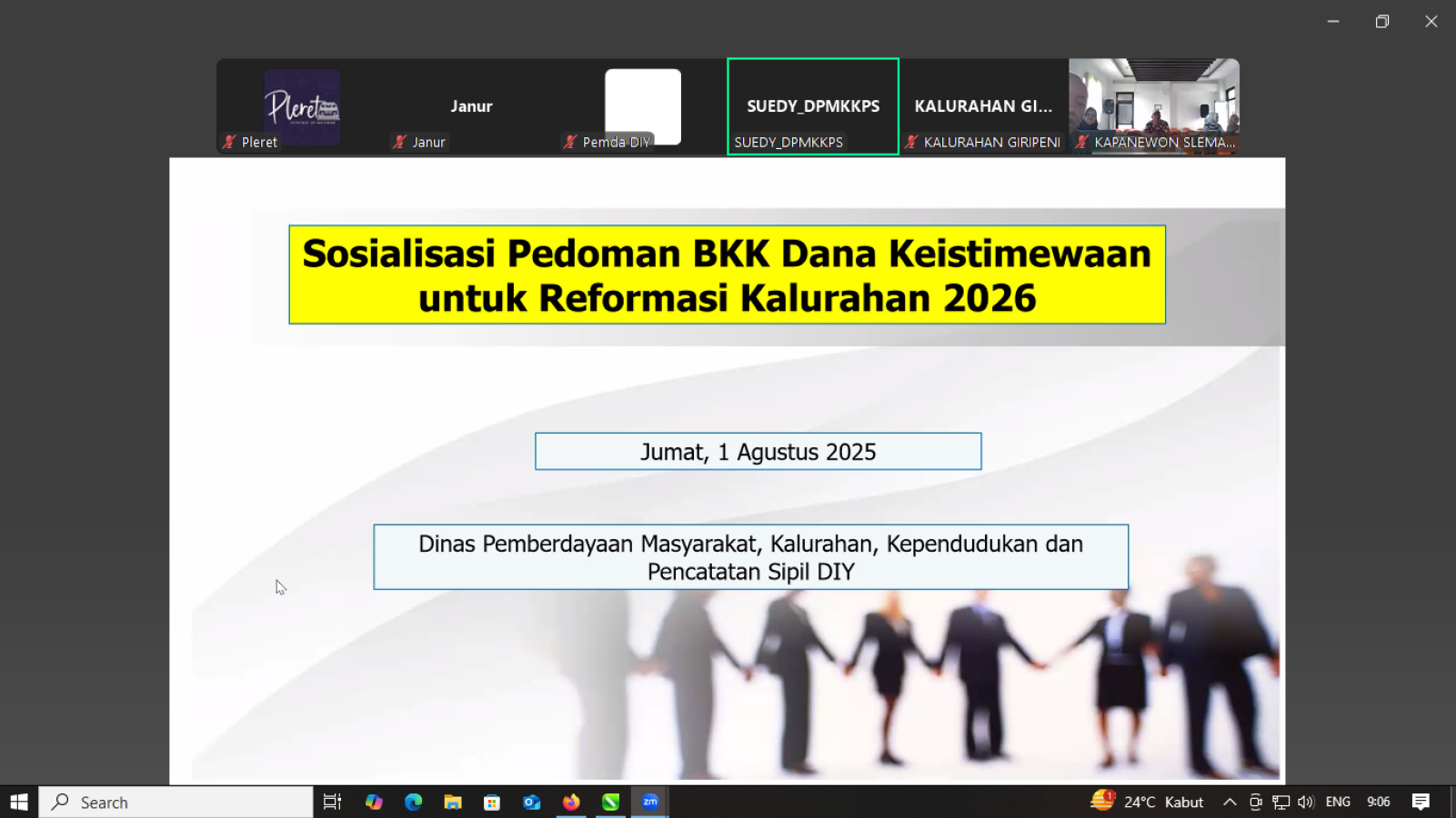Viewport: 1456px width, 818px height.
Task: Click the Dinas Pemberdayaan Masyarakat text box
Action: point(750,557)
